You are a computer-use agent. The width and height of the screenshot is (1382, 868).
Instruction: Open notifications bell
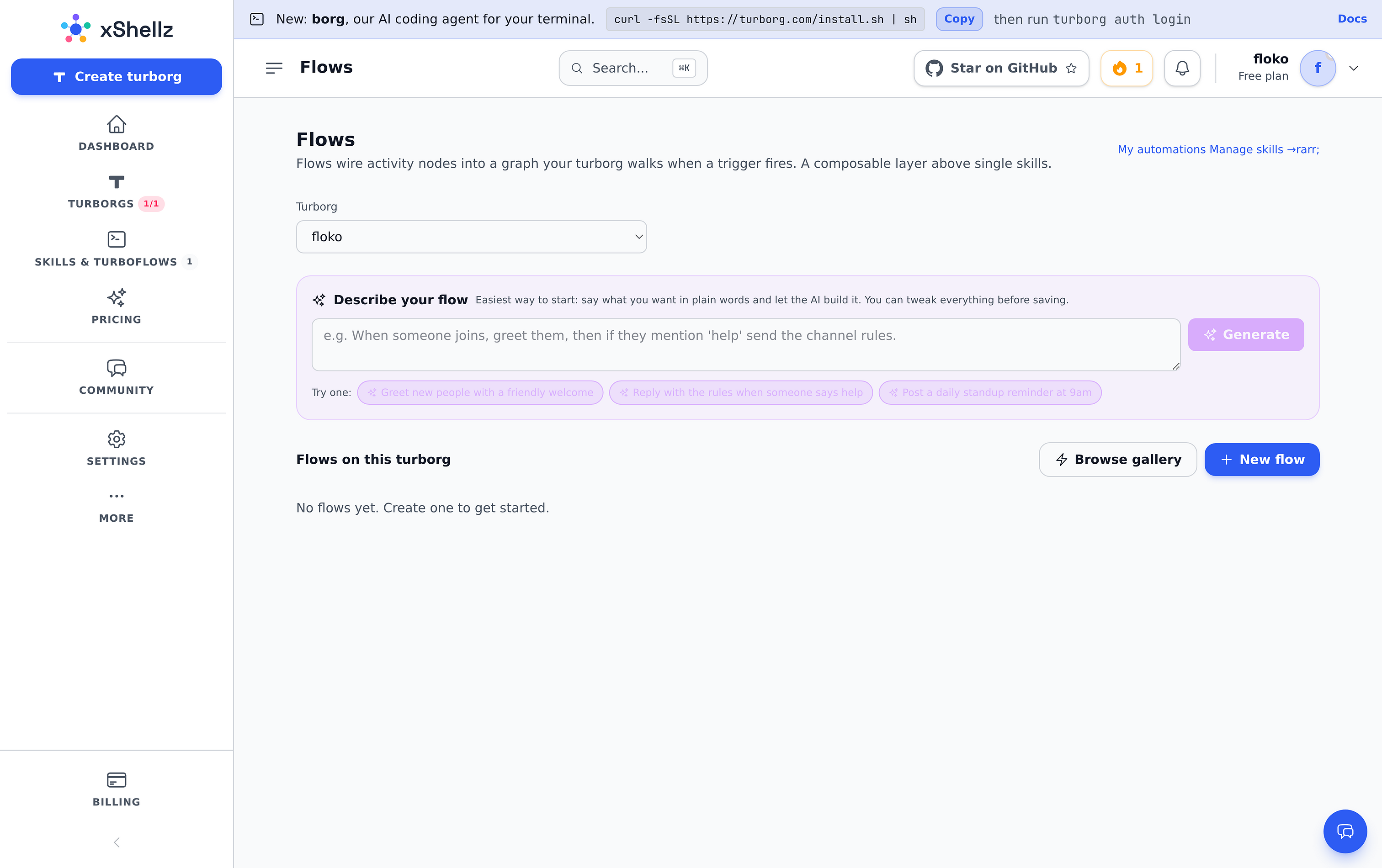[1182, 68]
